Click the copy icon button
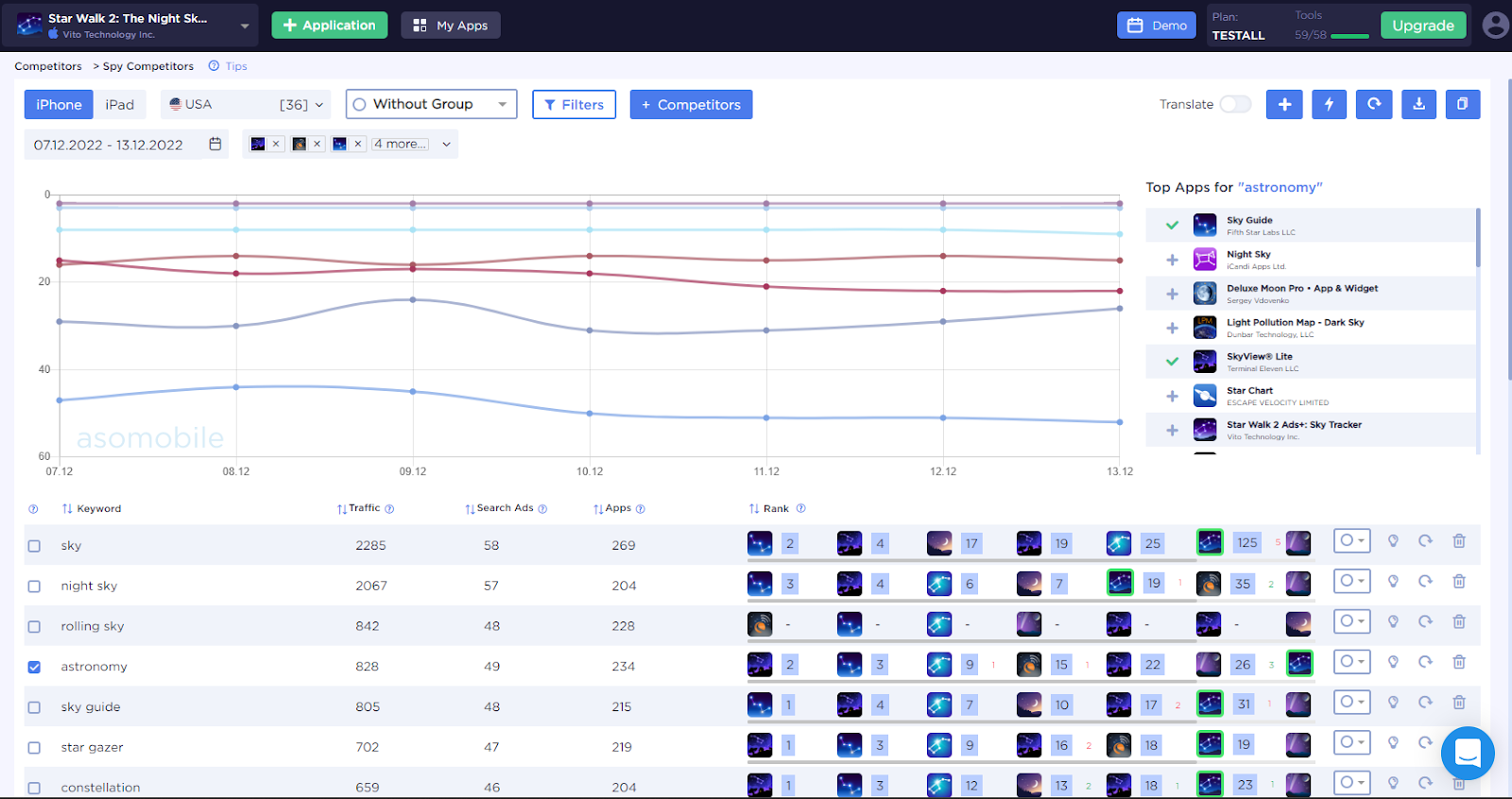1512x799 pixels. pyautogui.click(x=1463, y=105)
